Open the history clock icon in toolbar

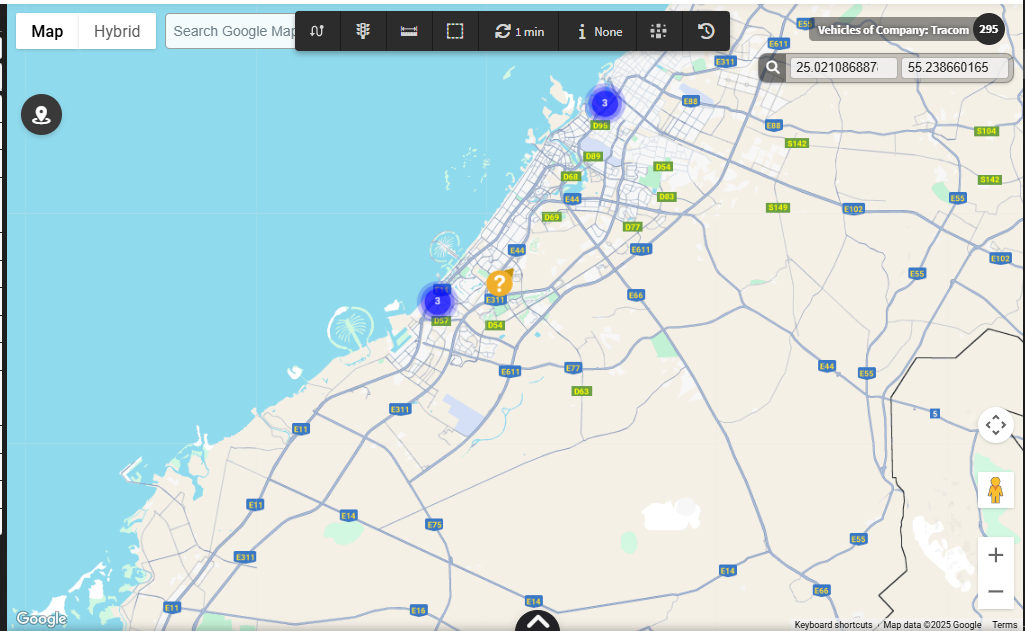click(706, 31)
